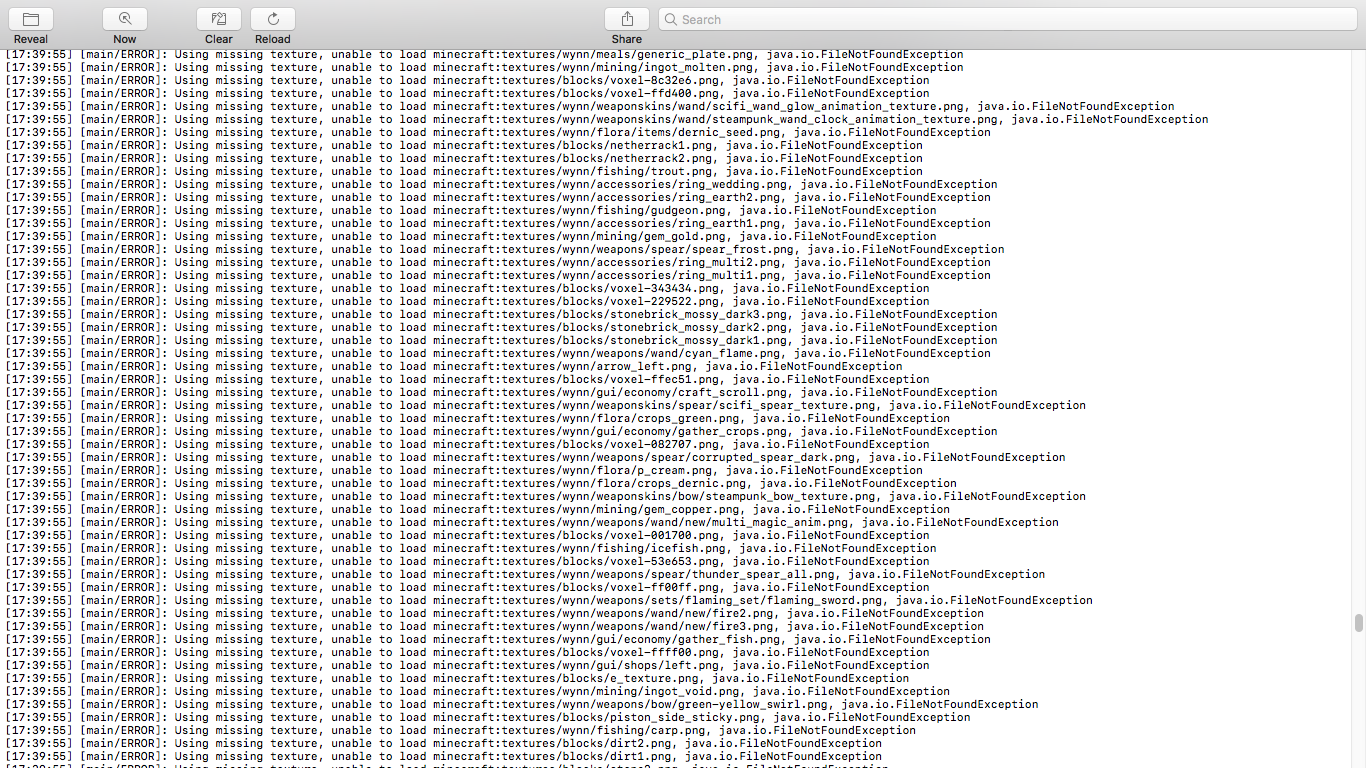Image resolution: width=1366 pixels, height=768 pixels.
Task: Select the corrupted_spear_dark.png error line
Action: pyautogui.click(x=535, y=458)
